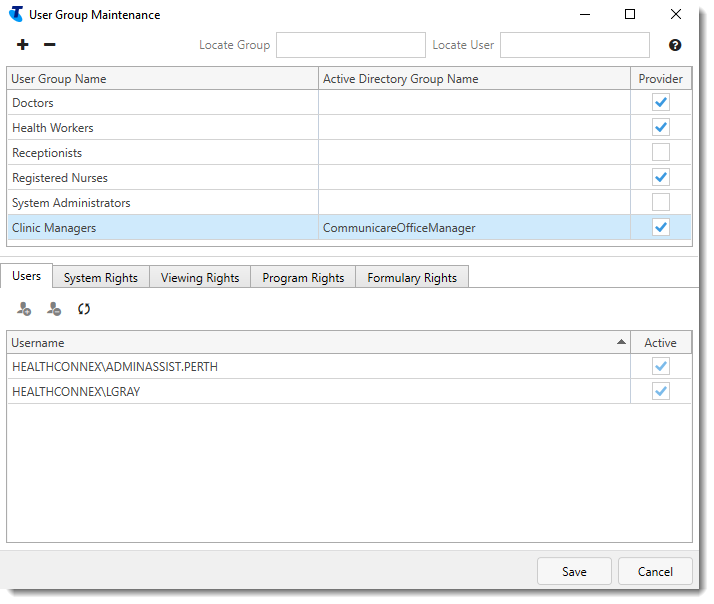Toggle Active checkbox for ADMINASSIST.PERTH
This screenshot has height=604, width=714.
tap(661, 366)
